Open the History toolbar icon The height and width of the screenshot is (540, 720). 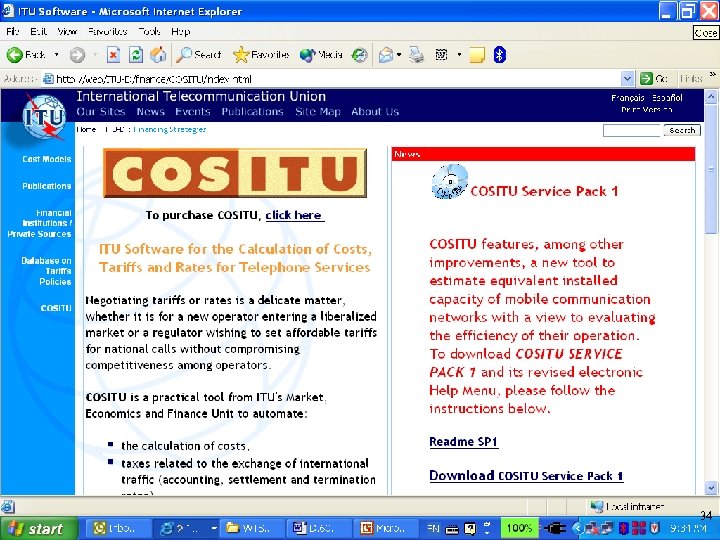point(360,55)
